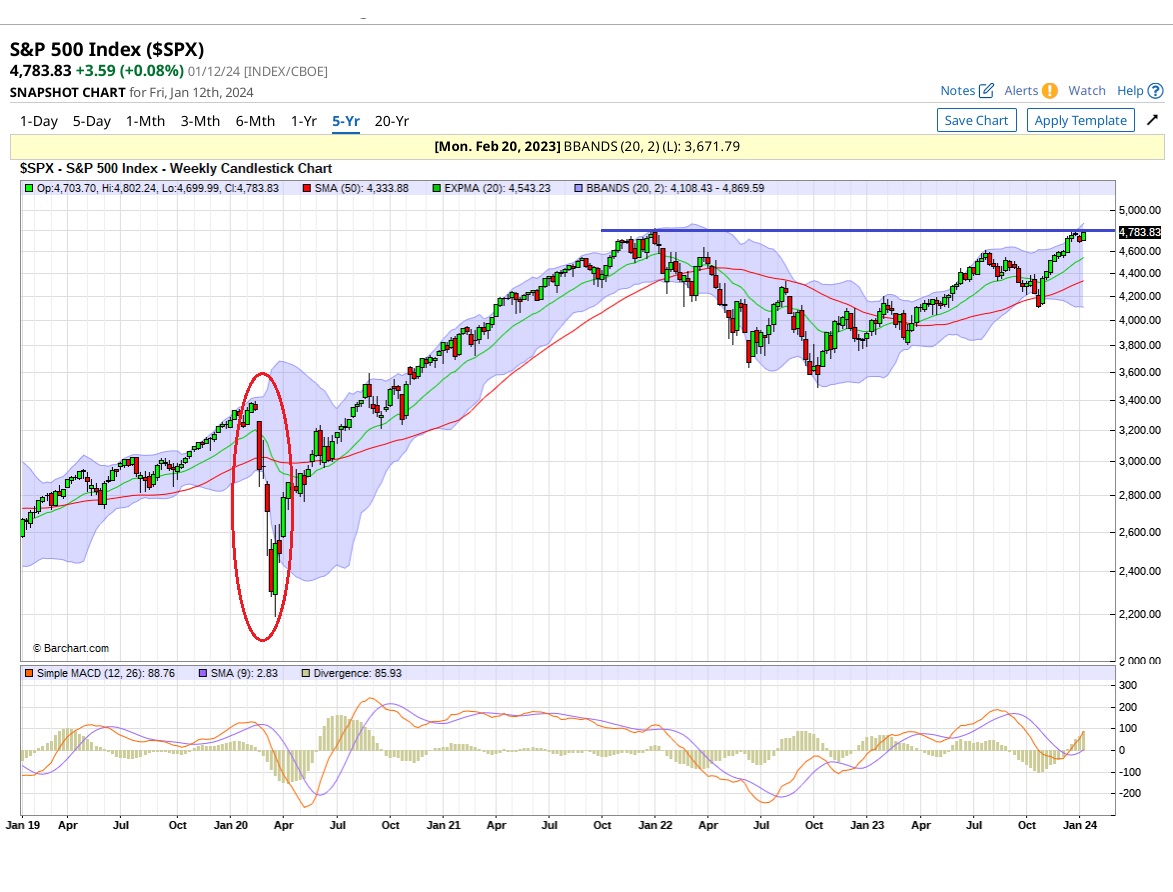The image size is (1173, 892).
Task: Click the Jan 22 date axis label
Action: coord(655,825)
